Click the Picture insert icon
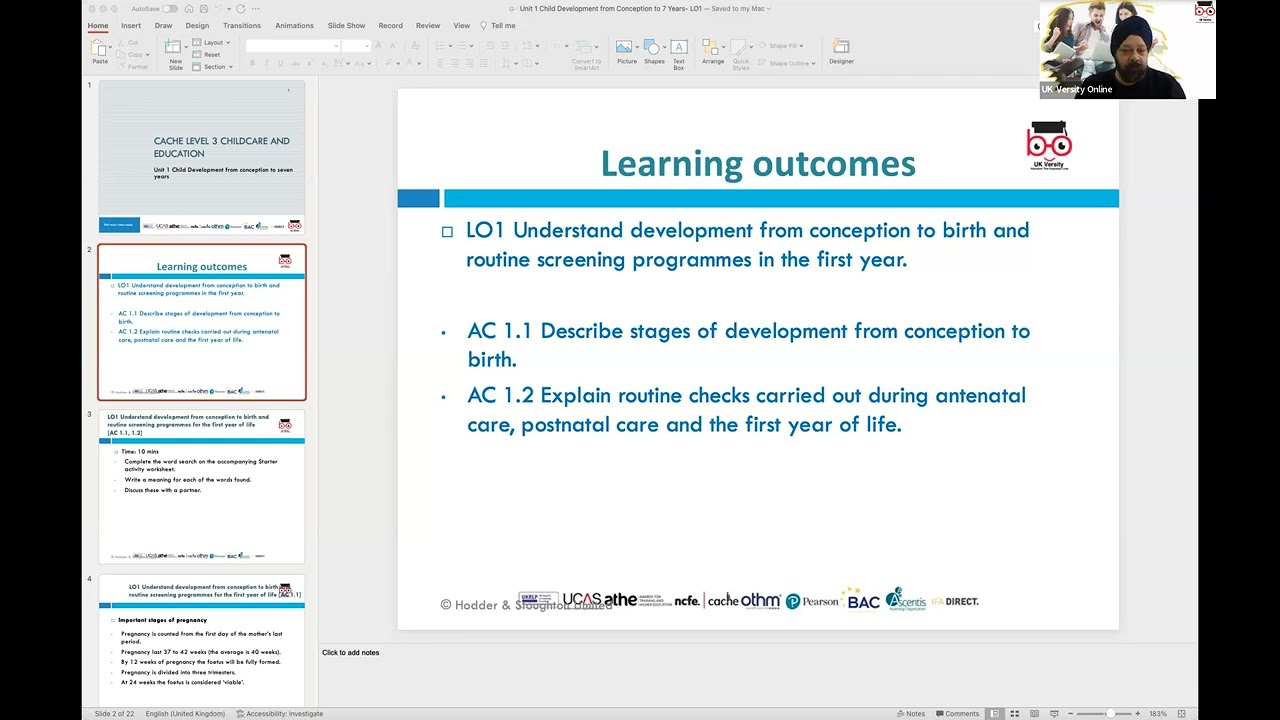The height and width of the screenshot is (720, 1280). pos(624,47)
